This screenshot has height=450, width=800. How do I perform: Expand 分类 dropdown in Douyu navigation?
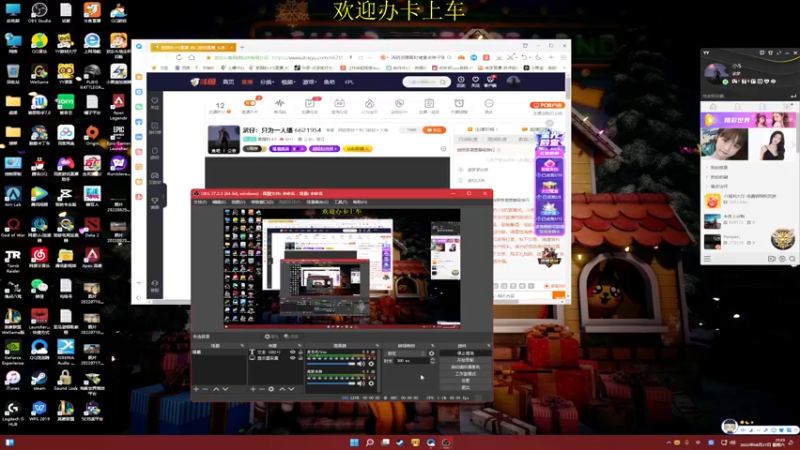pos(267,82)
